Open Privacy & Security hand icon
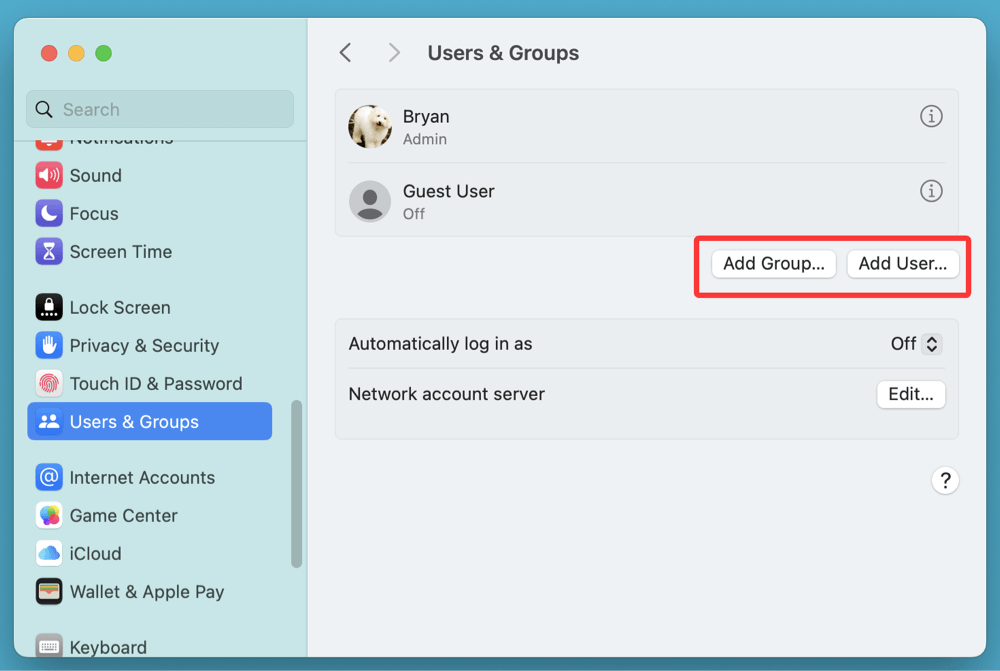The height and width of the screenshot is (671, 1000). (49, 346)
